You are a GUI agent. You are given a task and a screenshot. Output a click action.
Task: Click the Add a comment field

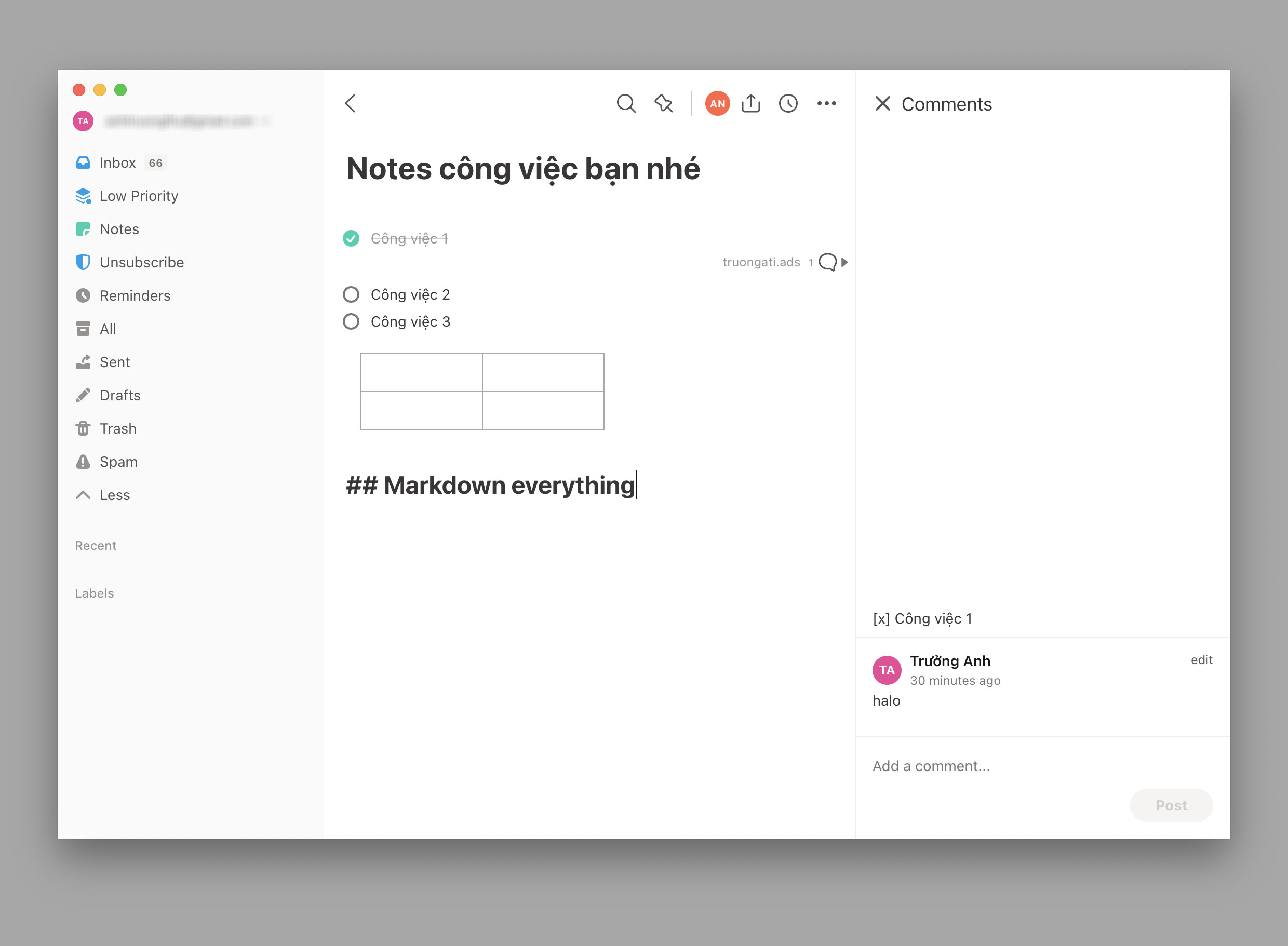(x=932, y=766)
